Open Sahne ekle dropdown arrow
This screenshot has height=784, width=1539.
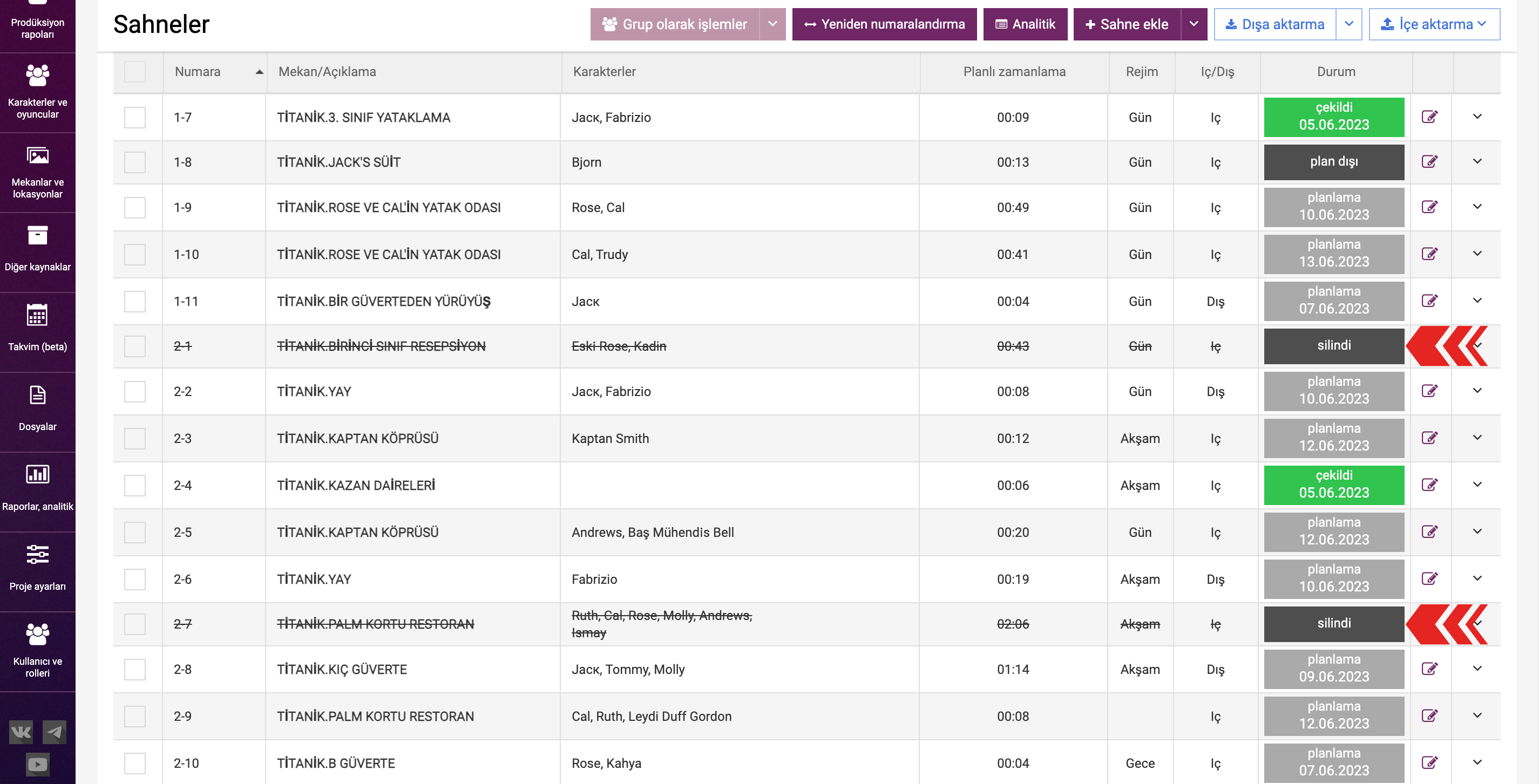pos(1194,24)
